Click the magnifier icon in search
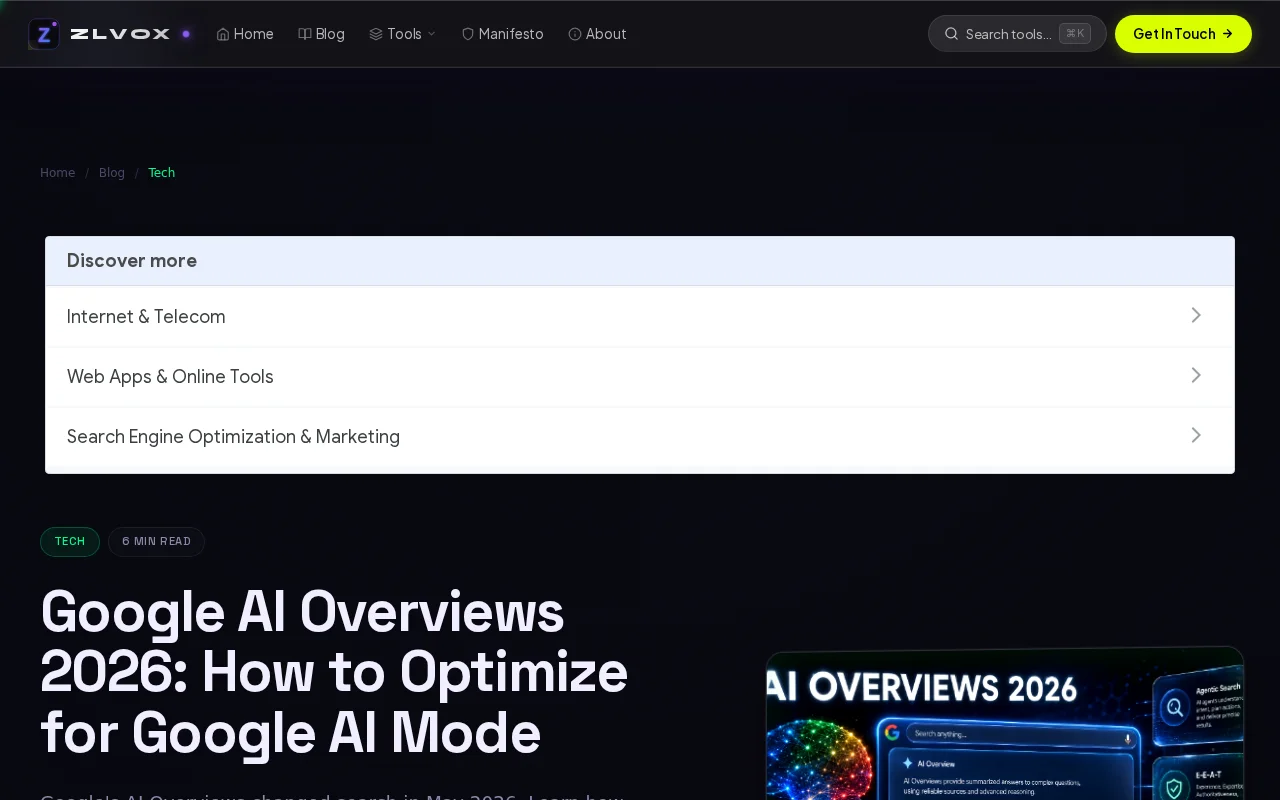 951,34
